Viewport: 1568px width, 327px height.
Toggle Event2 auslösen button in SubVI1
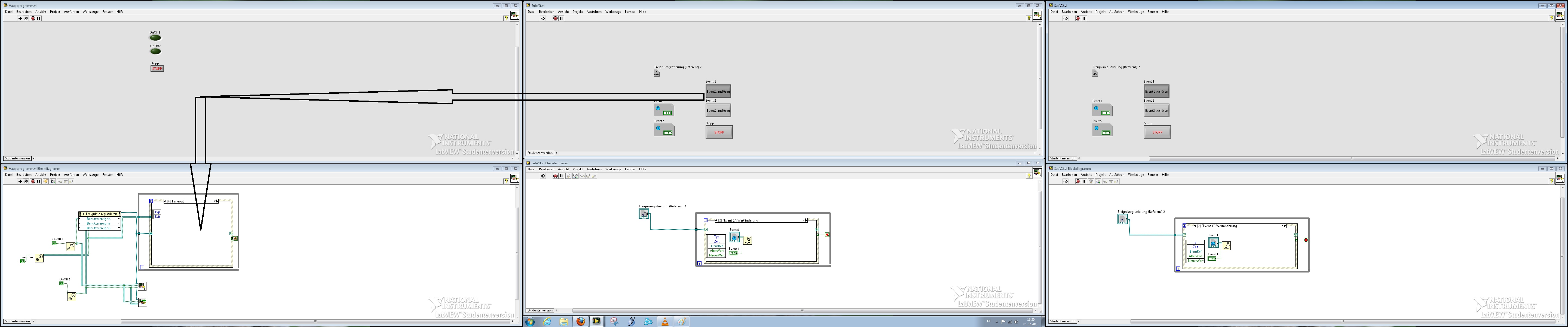(718, 110)
